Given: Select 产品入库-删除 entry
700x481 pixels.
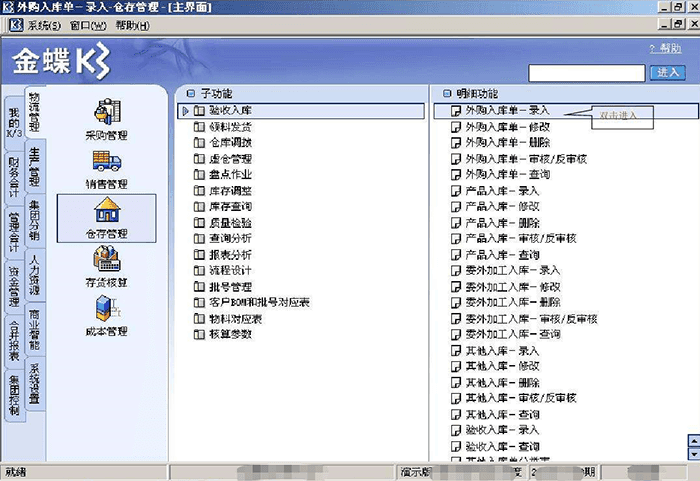Looking at the screenshot, I should tap(502, 223).
